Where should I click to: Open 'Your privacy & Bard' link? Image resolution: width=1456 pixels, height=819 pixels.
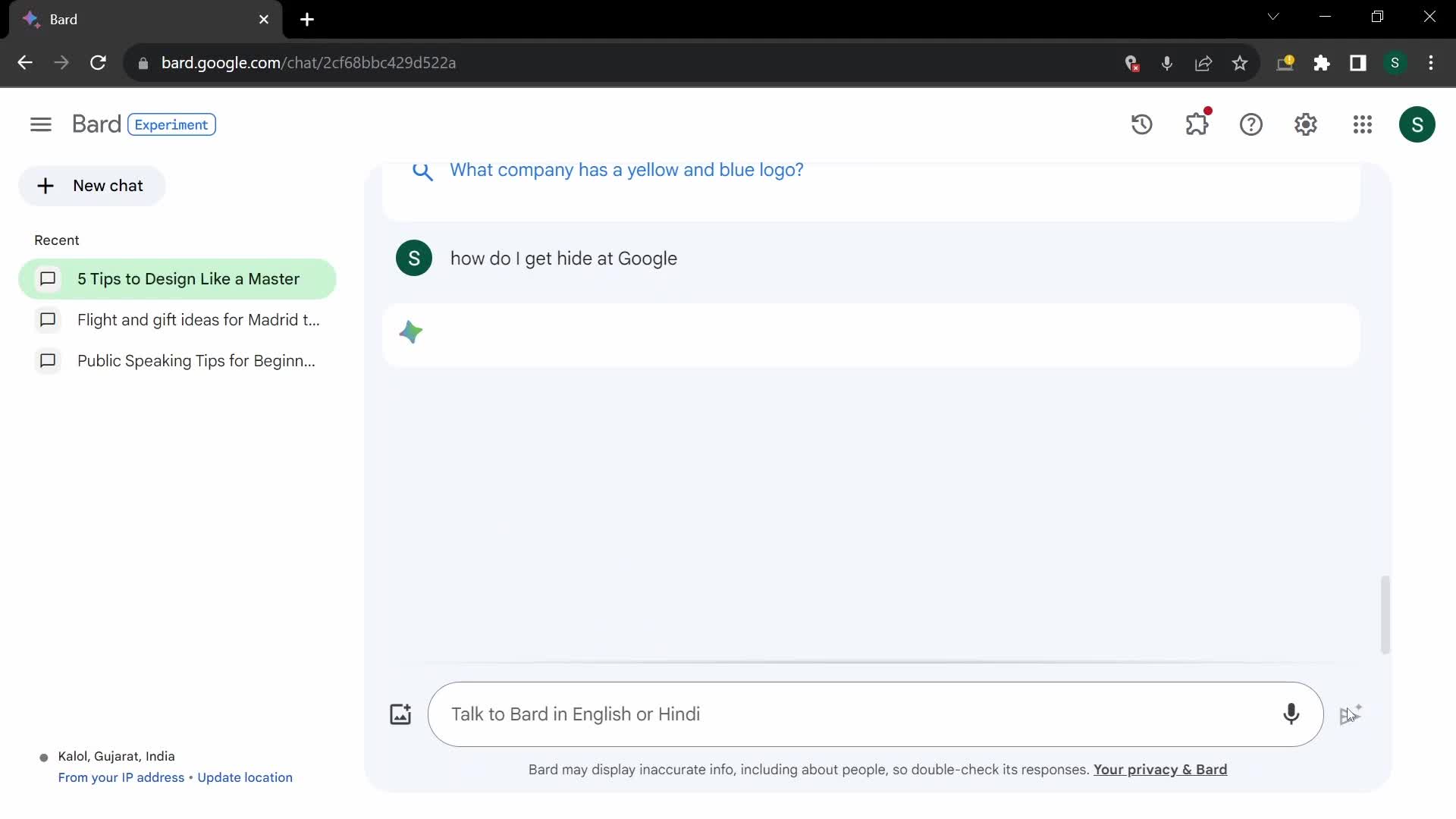pyautogui.click(x=1160, y=770)
